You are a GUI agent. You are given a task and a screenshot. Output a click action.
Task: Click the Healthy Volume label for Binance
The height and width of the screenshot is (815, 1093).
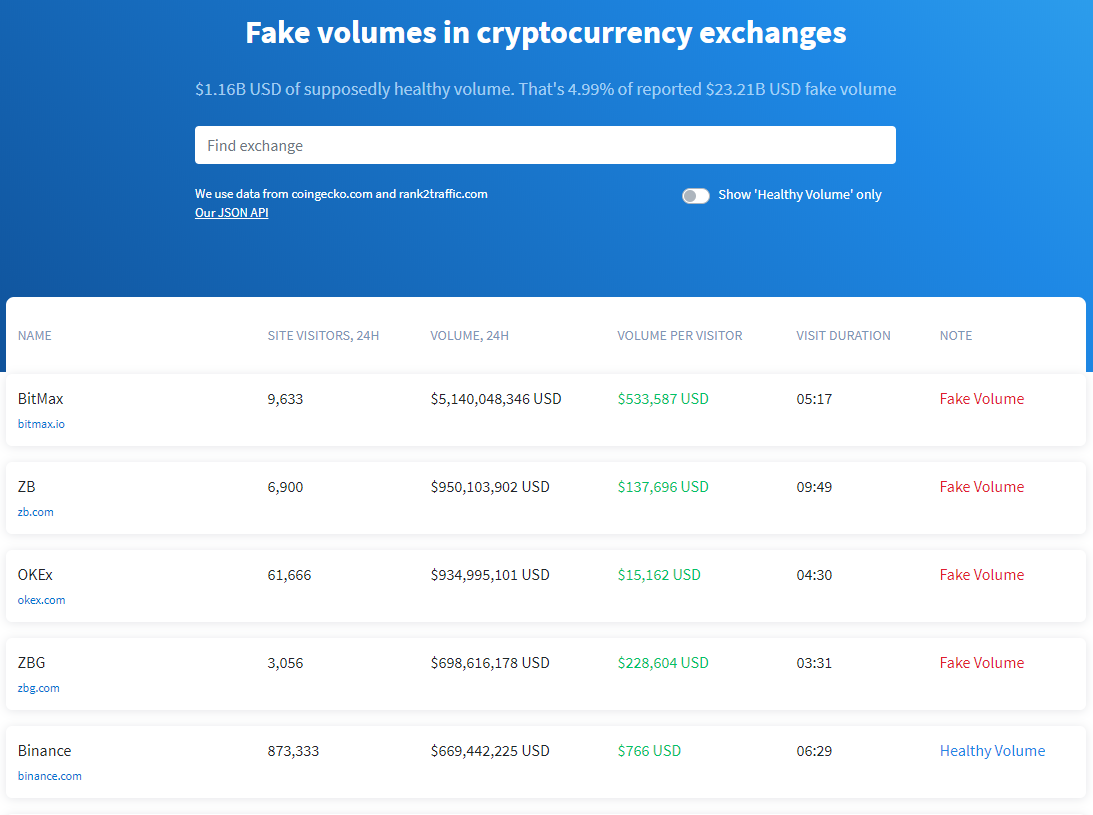coord(992,750)
